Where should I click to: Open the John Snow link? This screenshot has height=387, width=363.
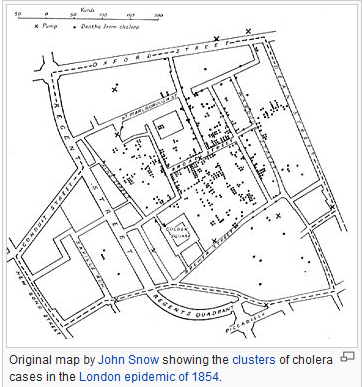pyautogui.click(x=128, y=360)
